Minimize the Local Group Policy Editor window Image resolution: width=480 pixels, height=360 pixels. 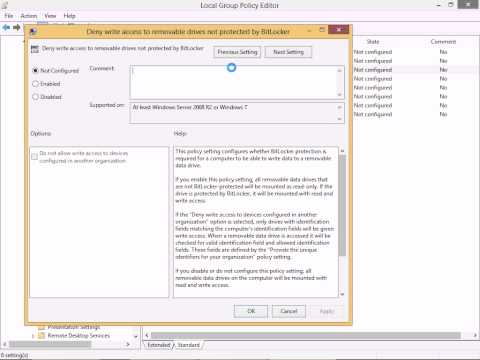tap(439, 5)
